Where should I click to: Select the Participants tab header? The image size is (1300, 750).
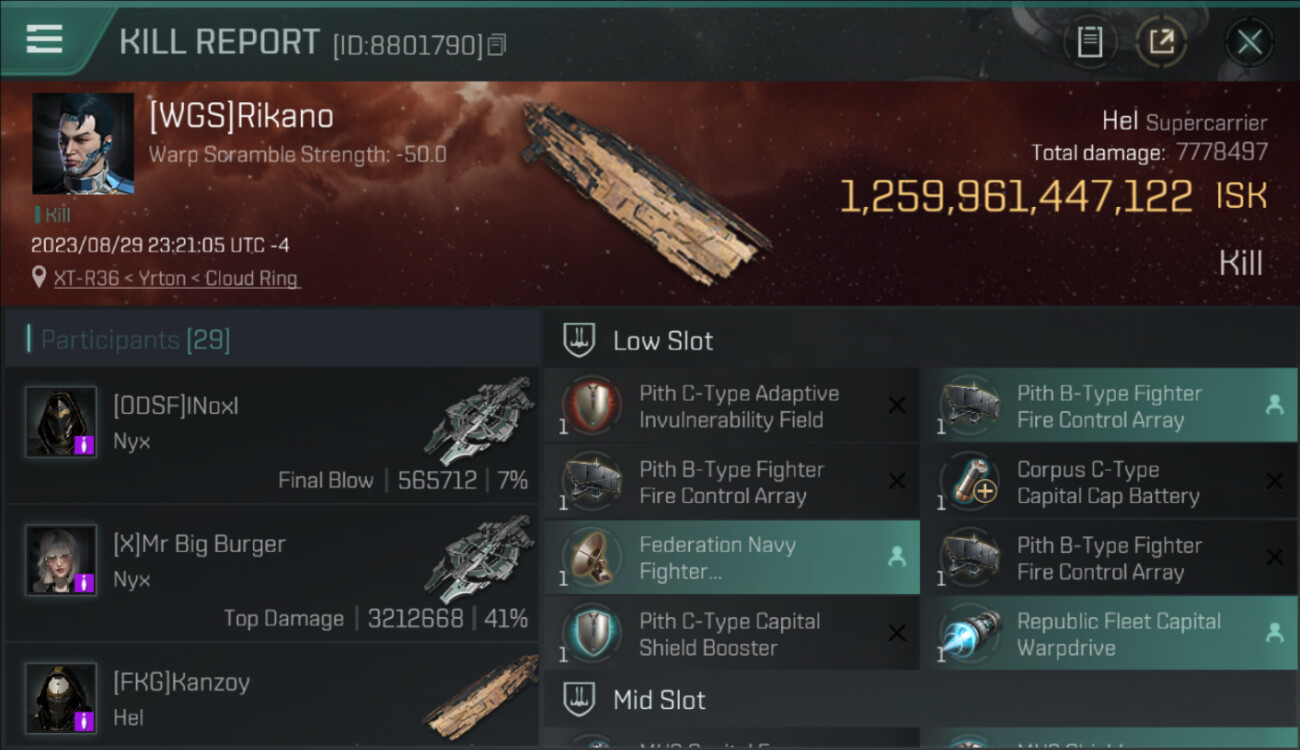click(x=135, y=340)
